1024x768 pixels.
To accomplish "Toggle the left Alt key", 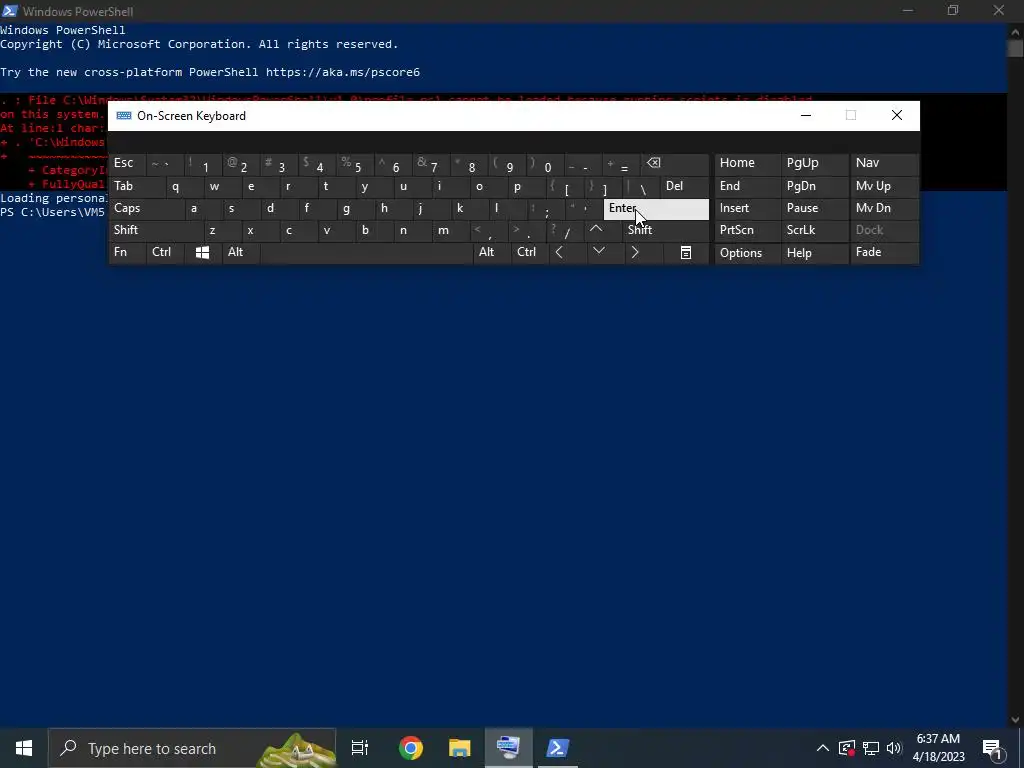I will click(241, 252).
